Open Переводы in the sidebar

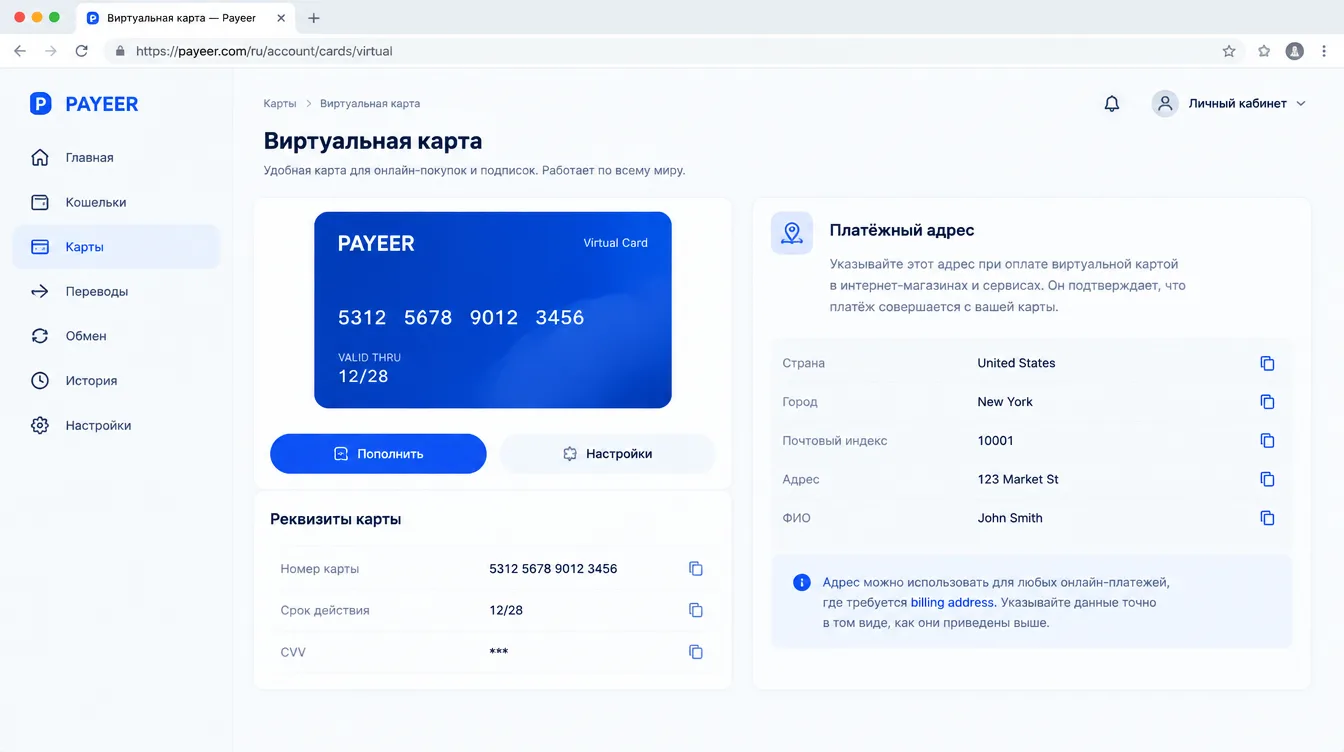click(116, 292)
